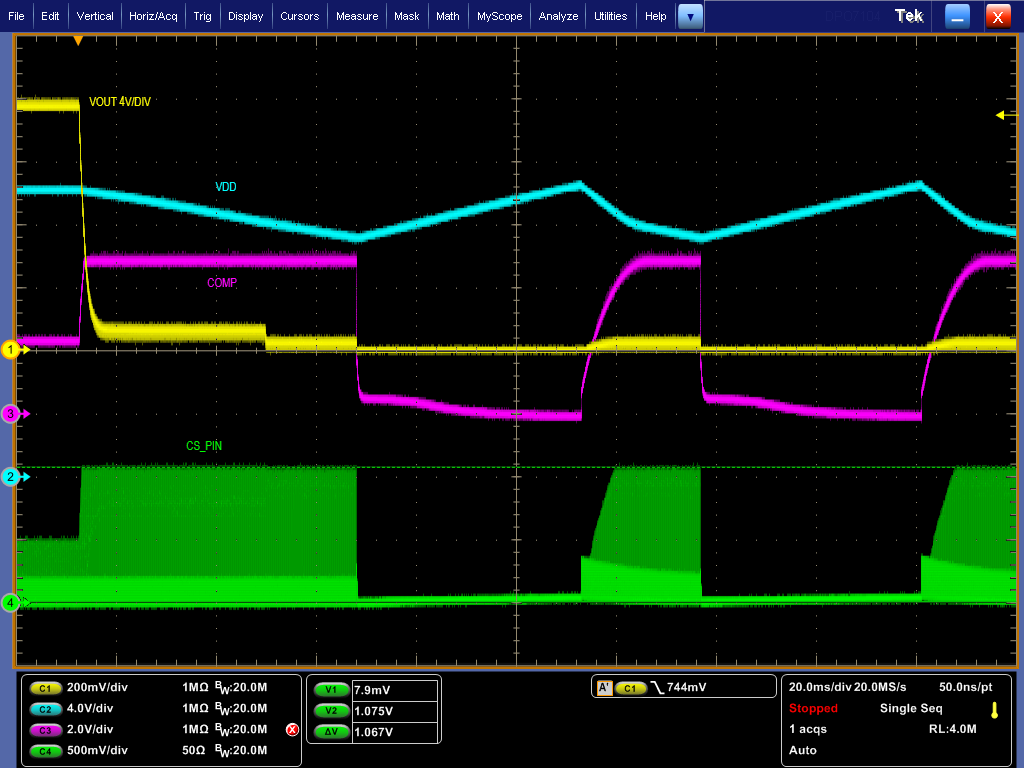Open the Measure menu

coord(356,16)
